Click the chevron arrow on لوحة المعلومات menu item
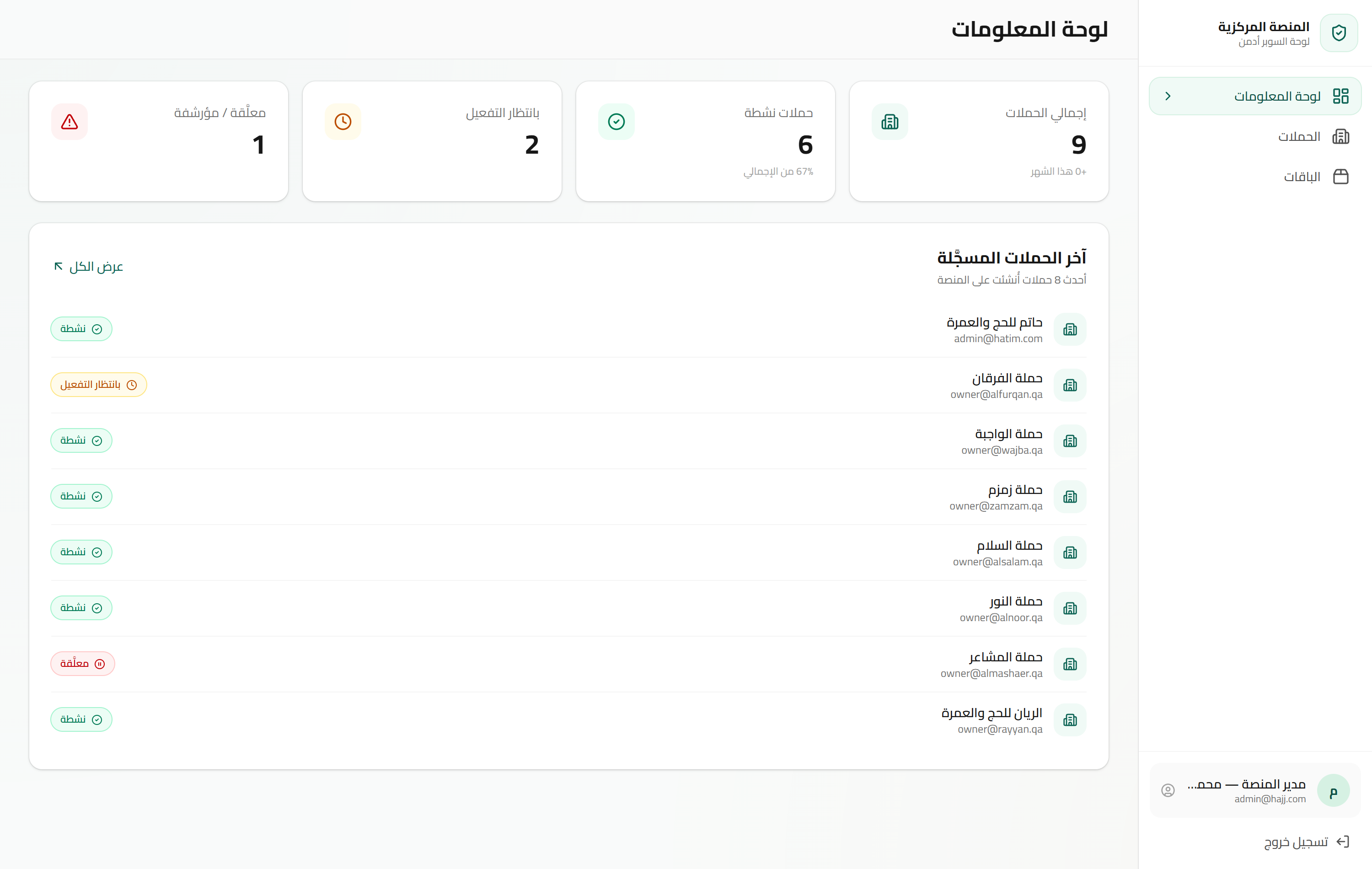 click(x=1168, y=96)
